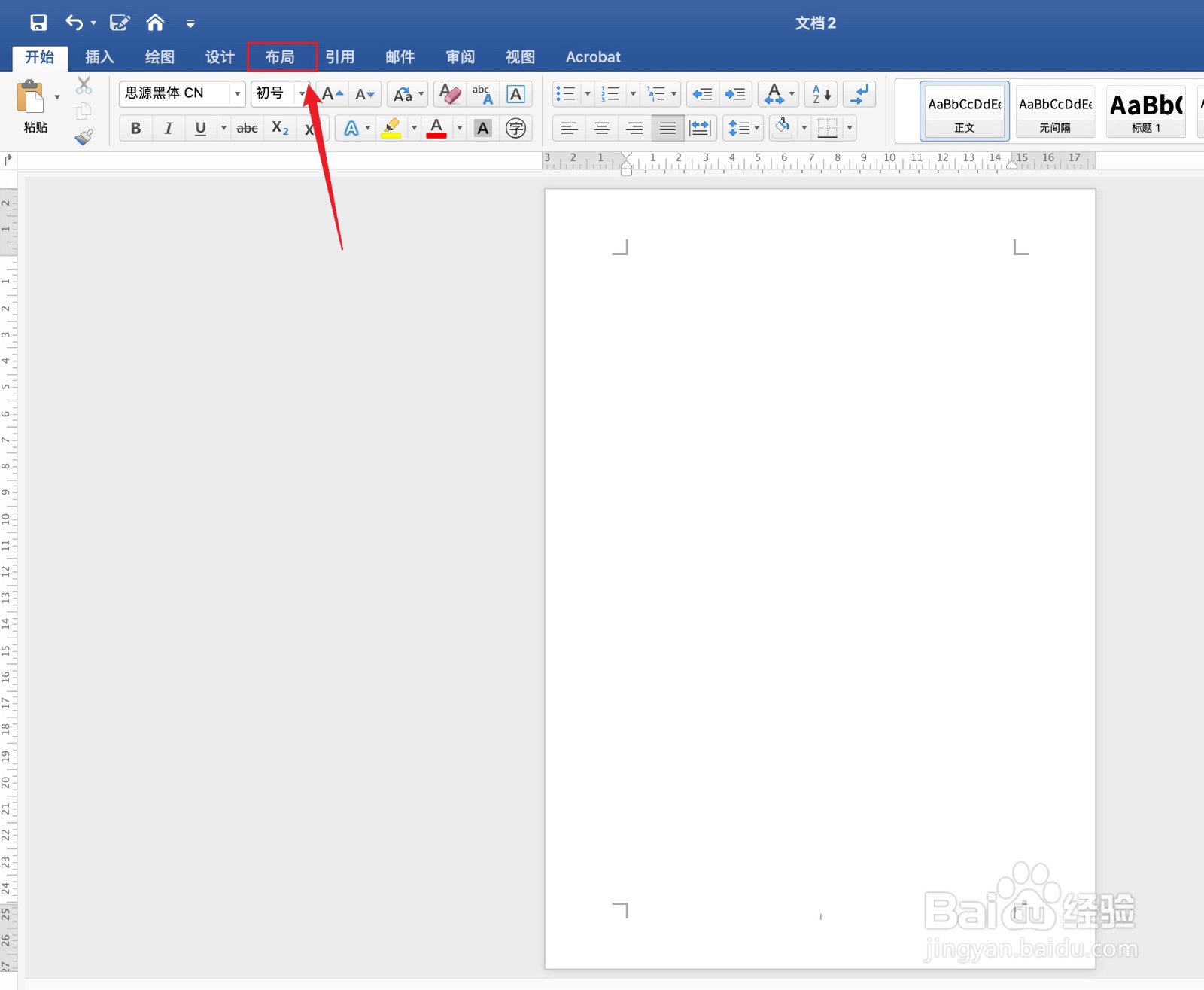The image size is (1204, 990).
Task: Switch to the 绘图 tab
Action: [160, 57]
